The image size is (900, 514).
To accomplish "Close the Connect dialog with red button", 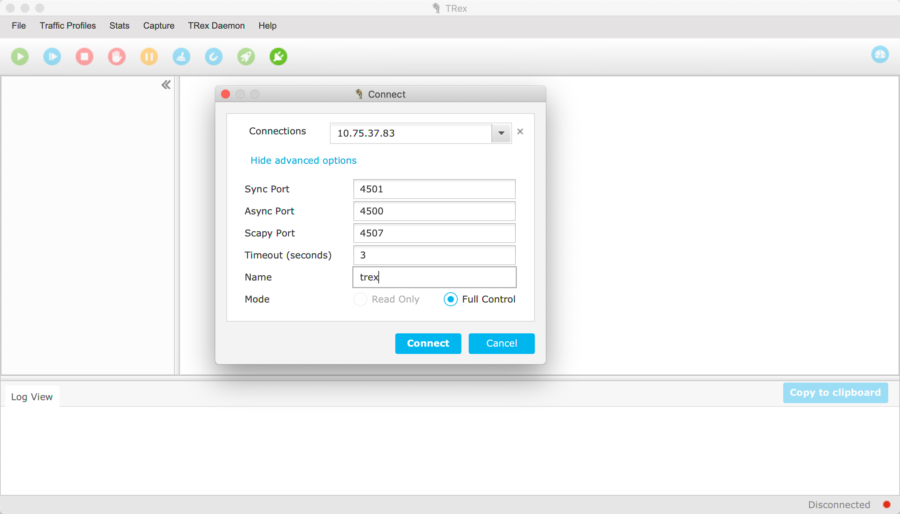I will (226, 94).
